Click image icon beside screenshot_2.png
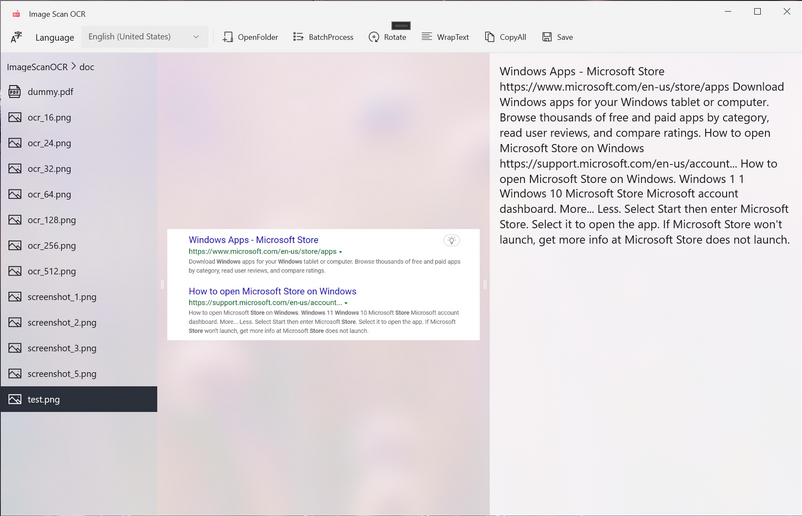The width and height of the screenshot is (802, 516). tap(15, 322)
